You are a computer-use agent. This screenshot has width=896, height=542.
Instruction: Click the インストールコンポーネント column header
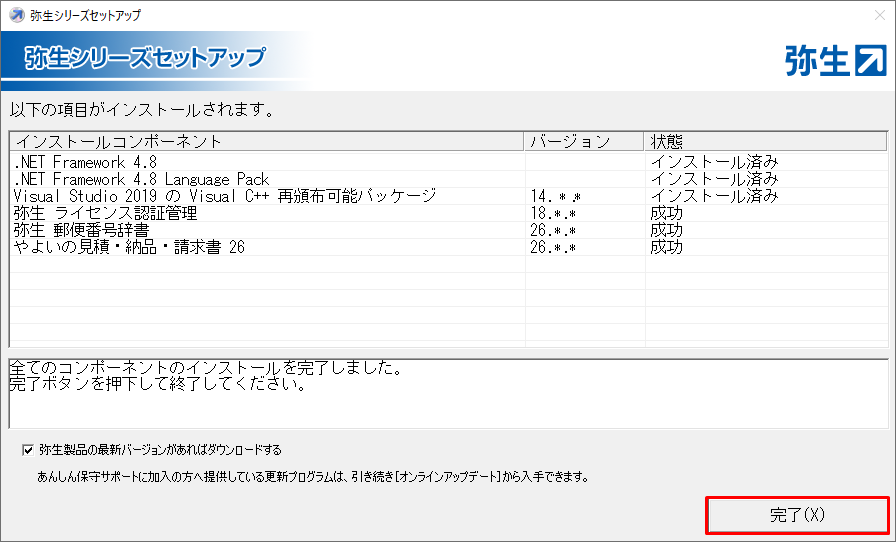pyautogui.click(x=118, y=141)
